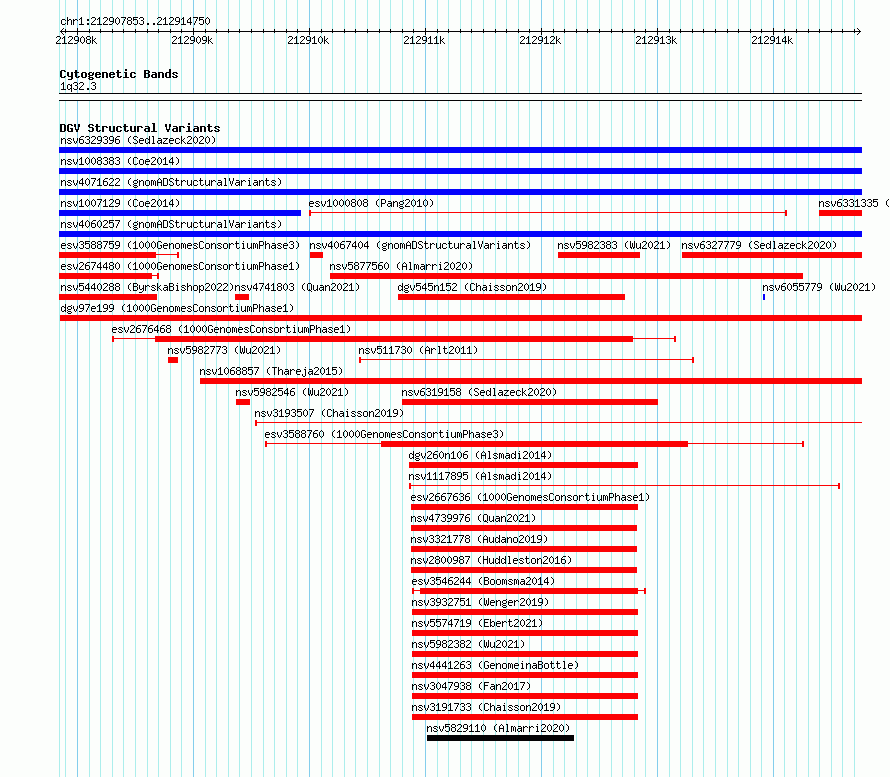Click the red bar under nsv4741803

pos(242,297)
